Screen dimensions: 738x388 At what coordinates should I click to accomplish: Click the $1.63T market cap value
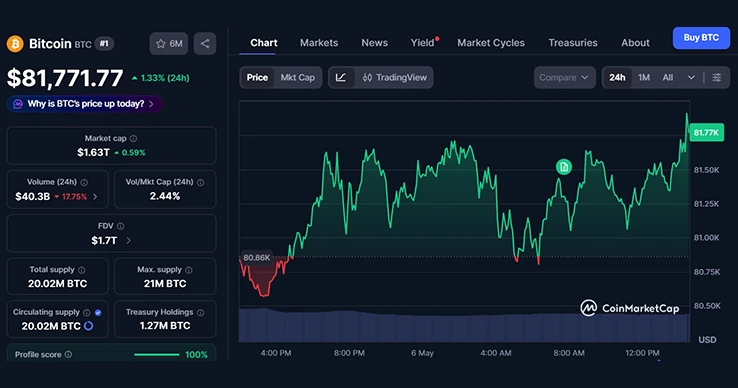click(93, 153)
